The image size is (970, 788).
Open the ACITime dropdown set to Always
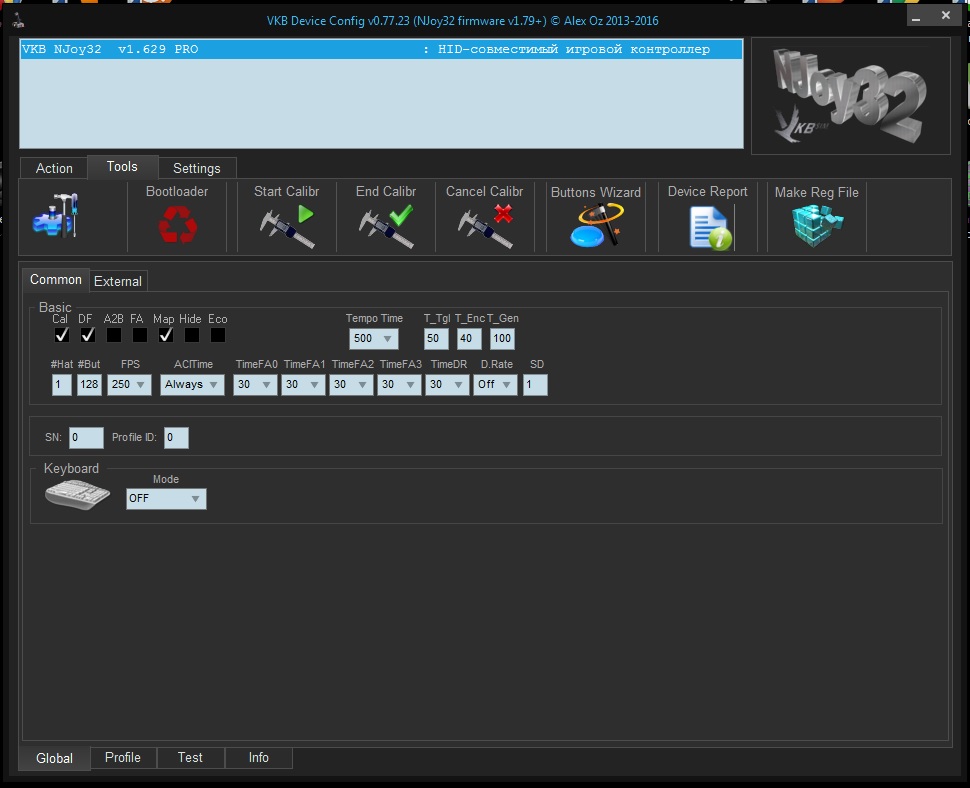coord(192,384)
